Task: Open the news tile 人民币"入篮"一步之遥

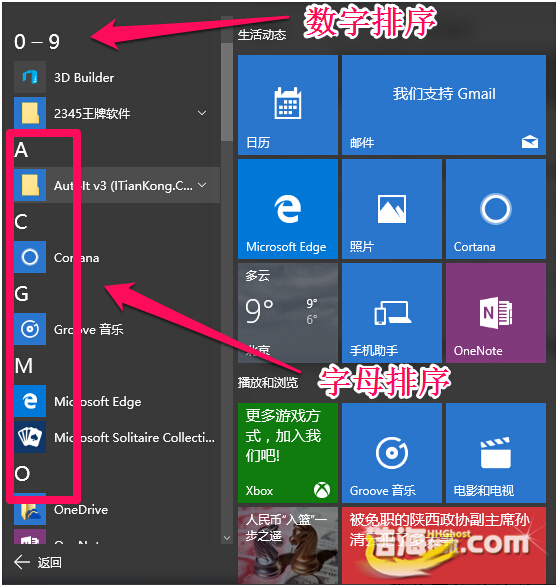Action: [288, 545]
